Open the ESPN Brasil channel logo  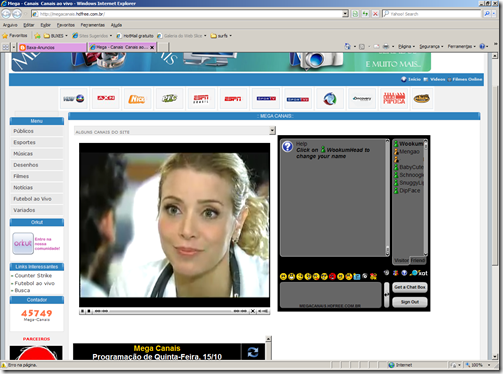(x=201, y=99)
